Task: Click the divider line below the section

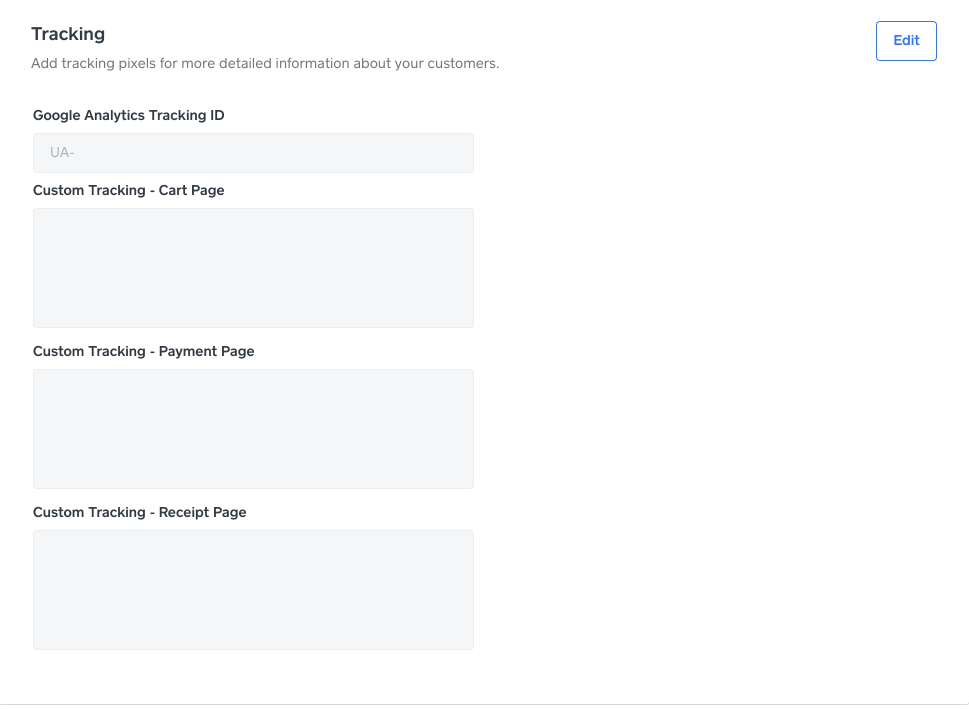Action: (x=484, y=704)
